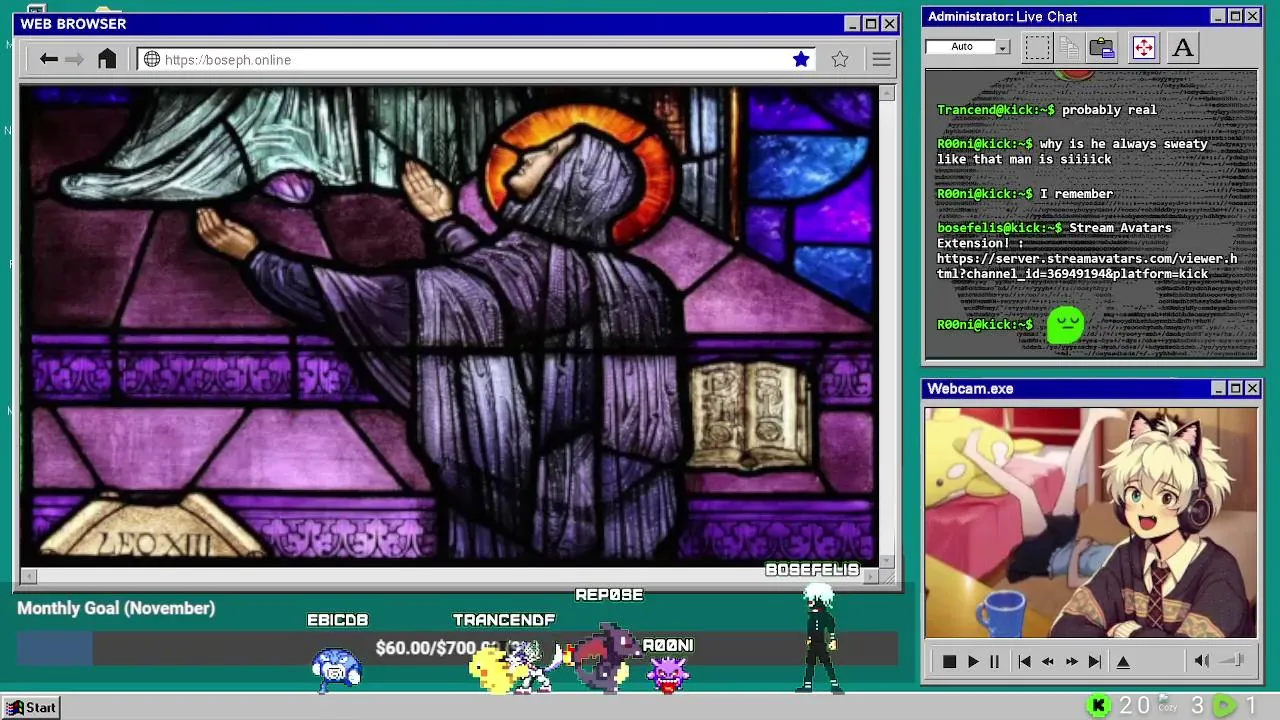Open the streamavatars viewer link in chat
This screenshot has height=720, width=1280.
(x=1087, y=266)
